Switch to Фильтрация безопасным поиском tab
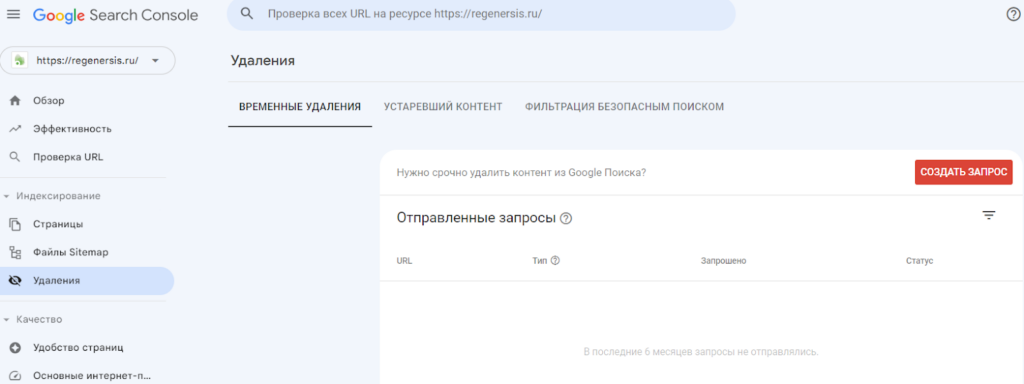The width and height of the screenshot is (1024, 384). 624,106
